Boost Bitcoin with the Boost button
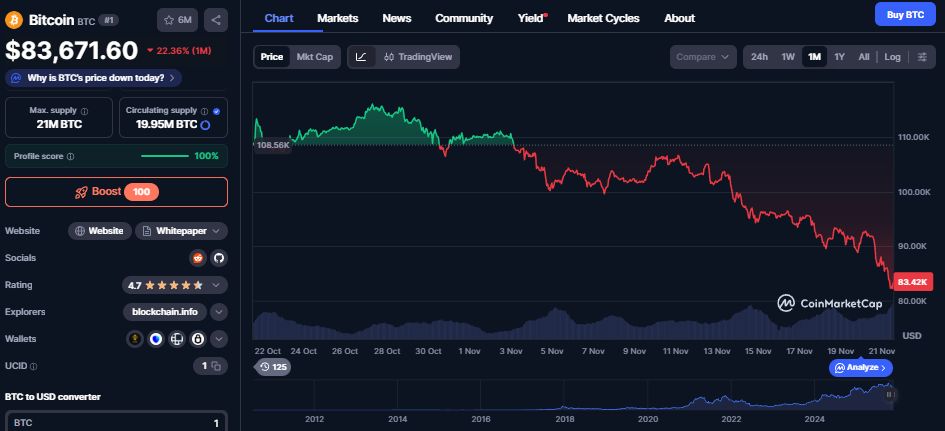 coord(116,192)
